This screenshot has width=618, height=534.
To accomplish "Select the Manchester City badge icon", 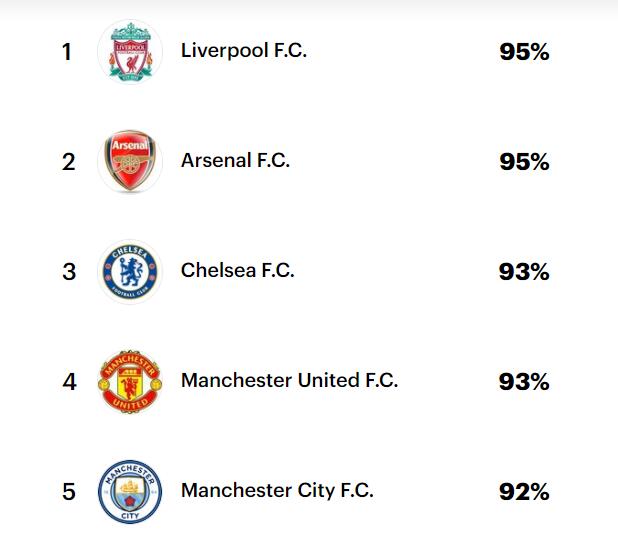I will 130,491.
